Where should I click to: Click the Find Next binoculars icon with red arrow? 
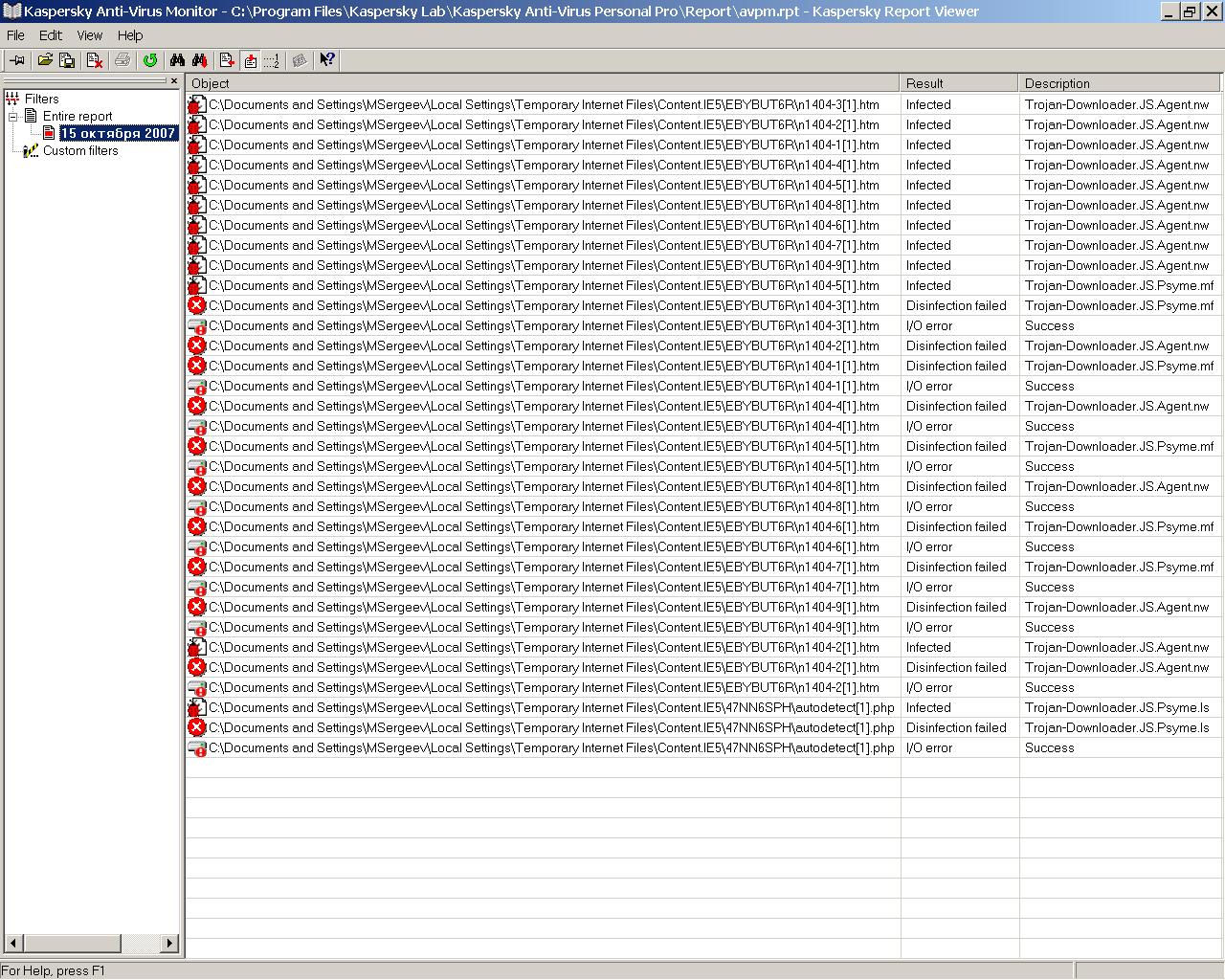(x=199, y=60)
